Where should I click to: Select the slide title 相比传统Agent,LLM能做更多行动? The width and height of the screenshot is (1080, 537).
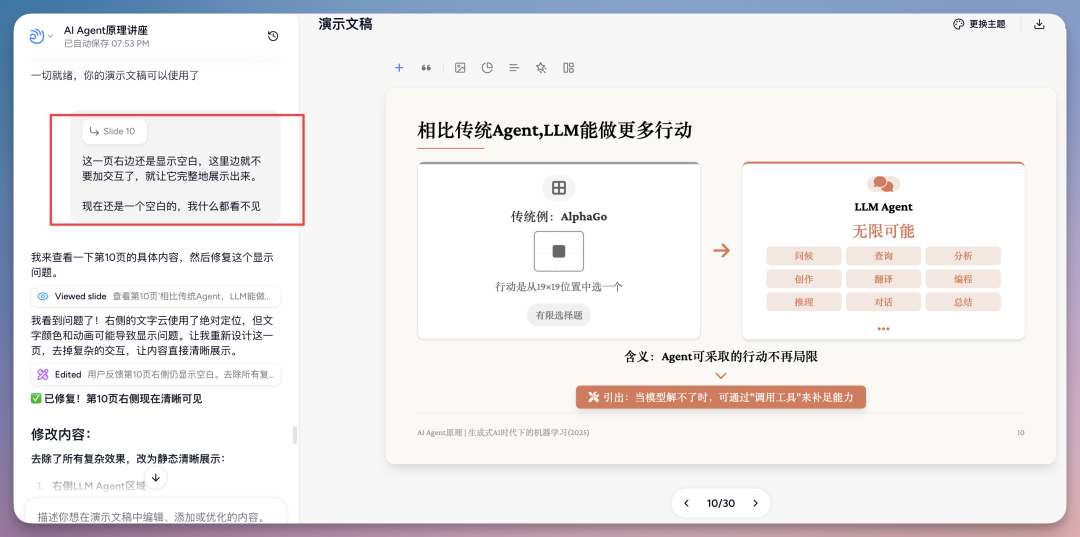pos(554,130)
